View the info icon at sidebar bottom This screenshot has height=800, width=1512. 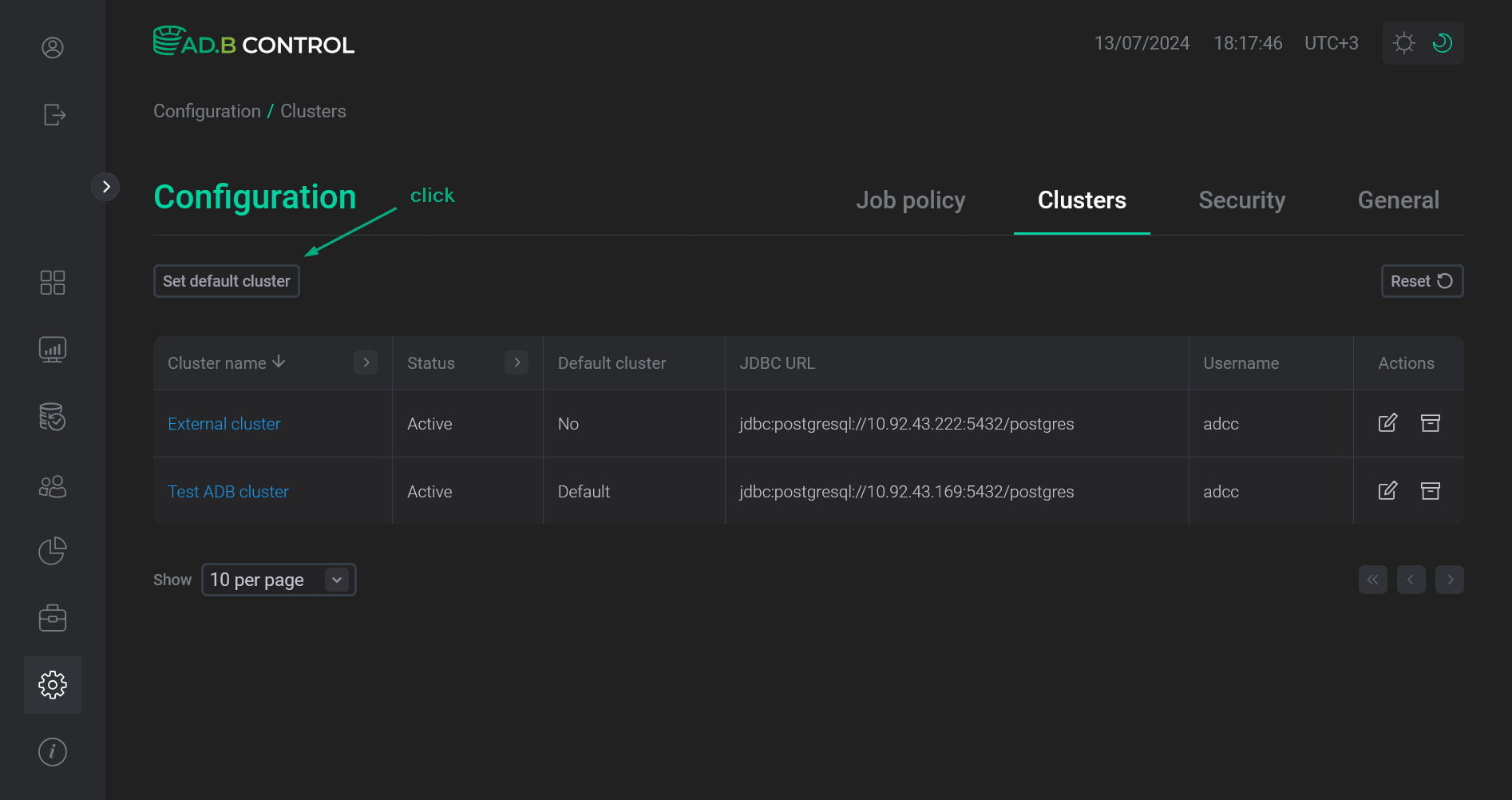point(52,750)
